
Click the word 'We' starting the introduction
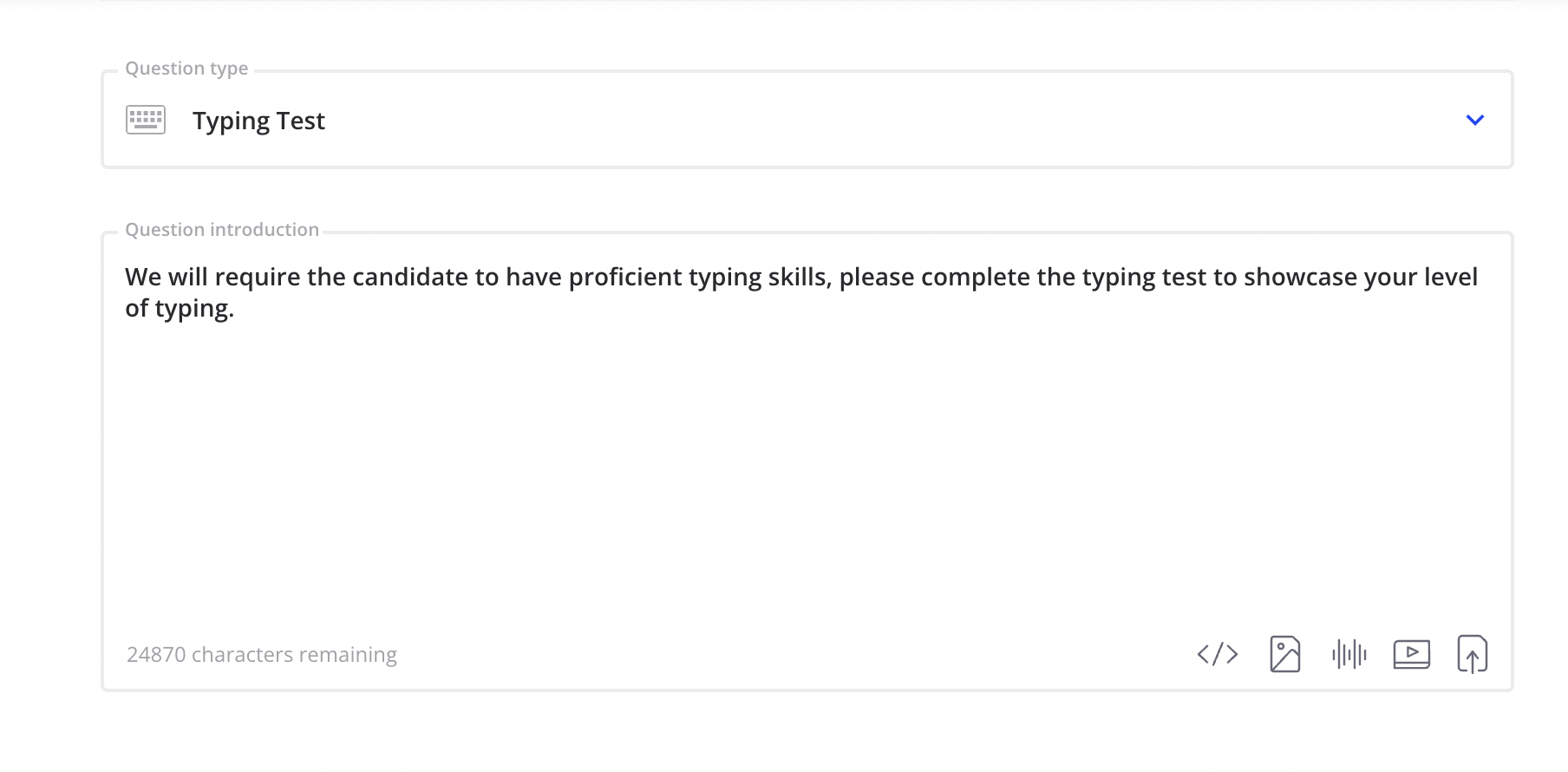point(143,277)
